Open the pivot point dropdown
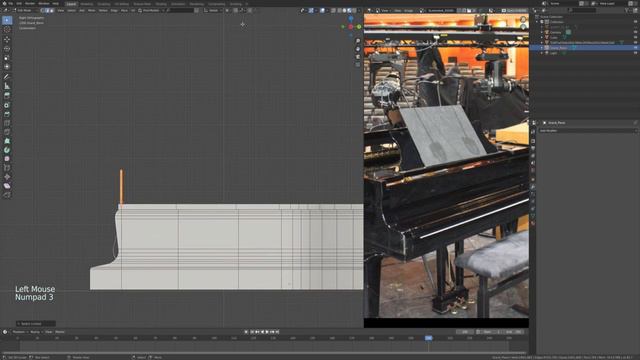This screenshot has height=360, width=640. (x=228, y=10)
